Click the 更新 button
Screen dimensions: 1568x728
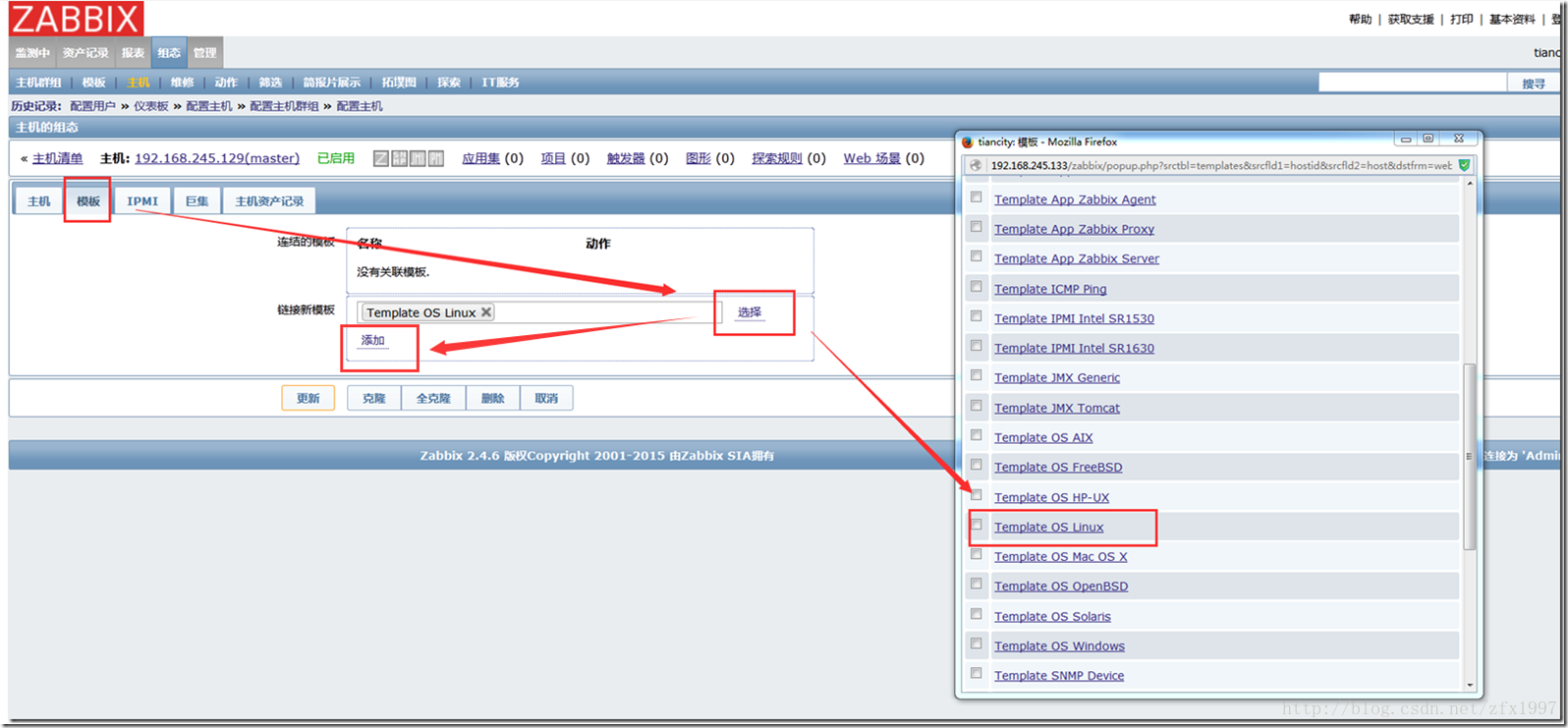308,398
